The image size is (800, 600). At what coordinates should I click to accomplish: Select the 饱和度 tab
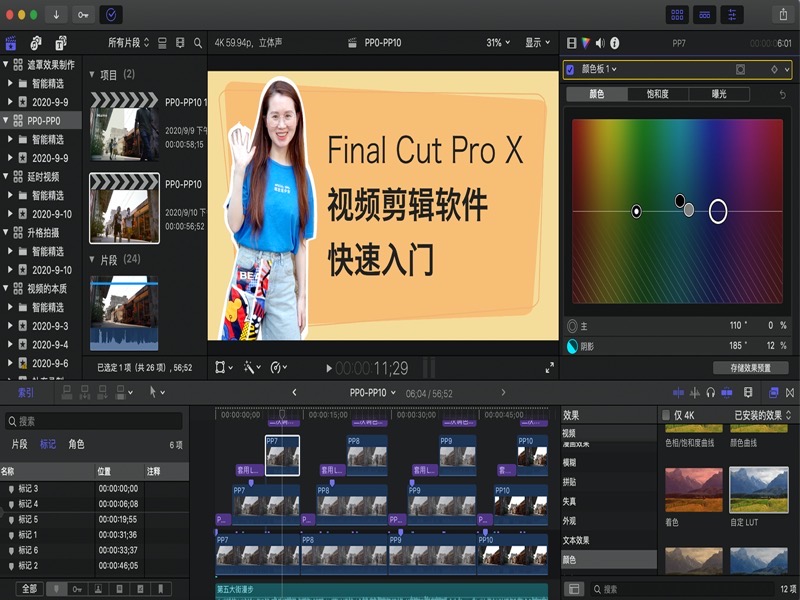(x=658, y=94)
